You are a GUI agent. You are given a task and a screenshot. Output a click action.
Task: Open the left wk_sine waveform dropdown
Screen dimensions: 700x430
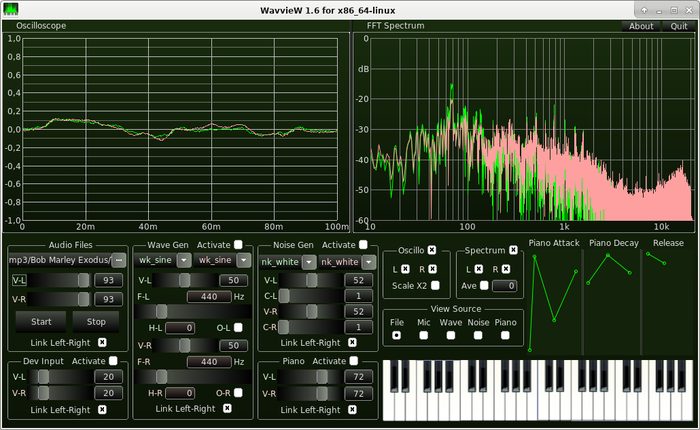183,261
